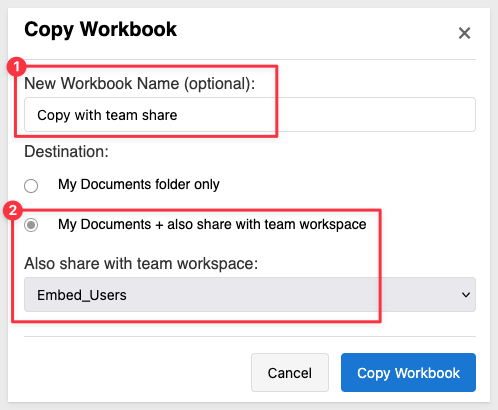Viewport: 498px width, 410px height.
Task: Click 'My Documents + also share with team workspace' label
Action: tap(212, 224)
